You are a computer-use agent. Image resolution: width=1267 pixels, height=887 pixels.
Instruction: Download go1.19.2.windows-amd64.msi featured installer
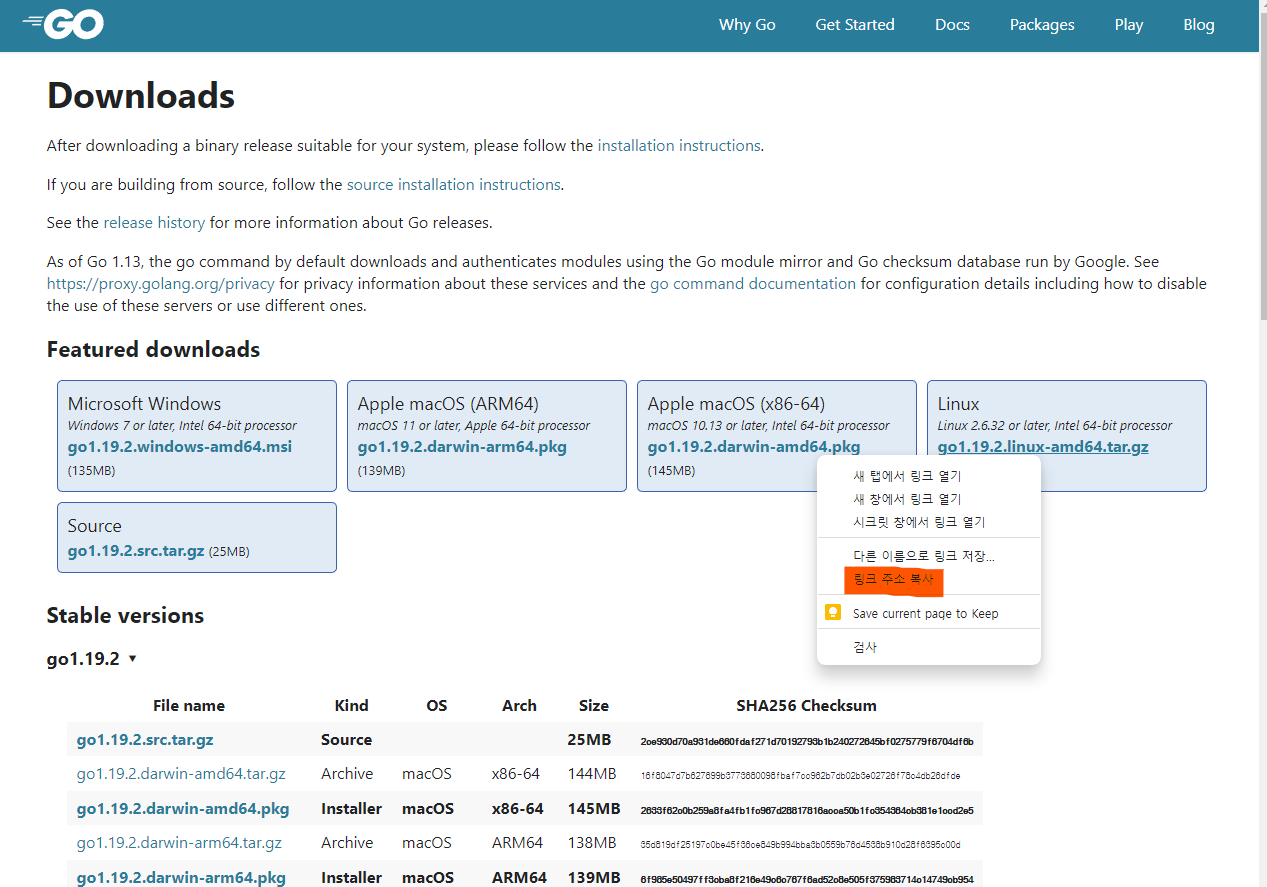(180, 447)
